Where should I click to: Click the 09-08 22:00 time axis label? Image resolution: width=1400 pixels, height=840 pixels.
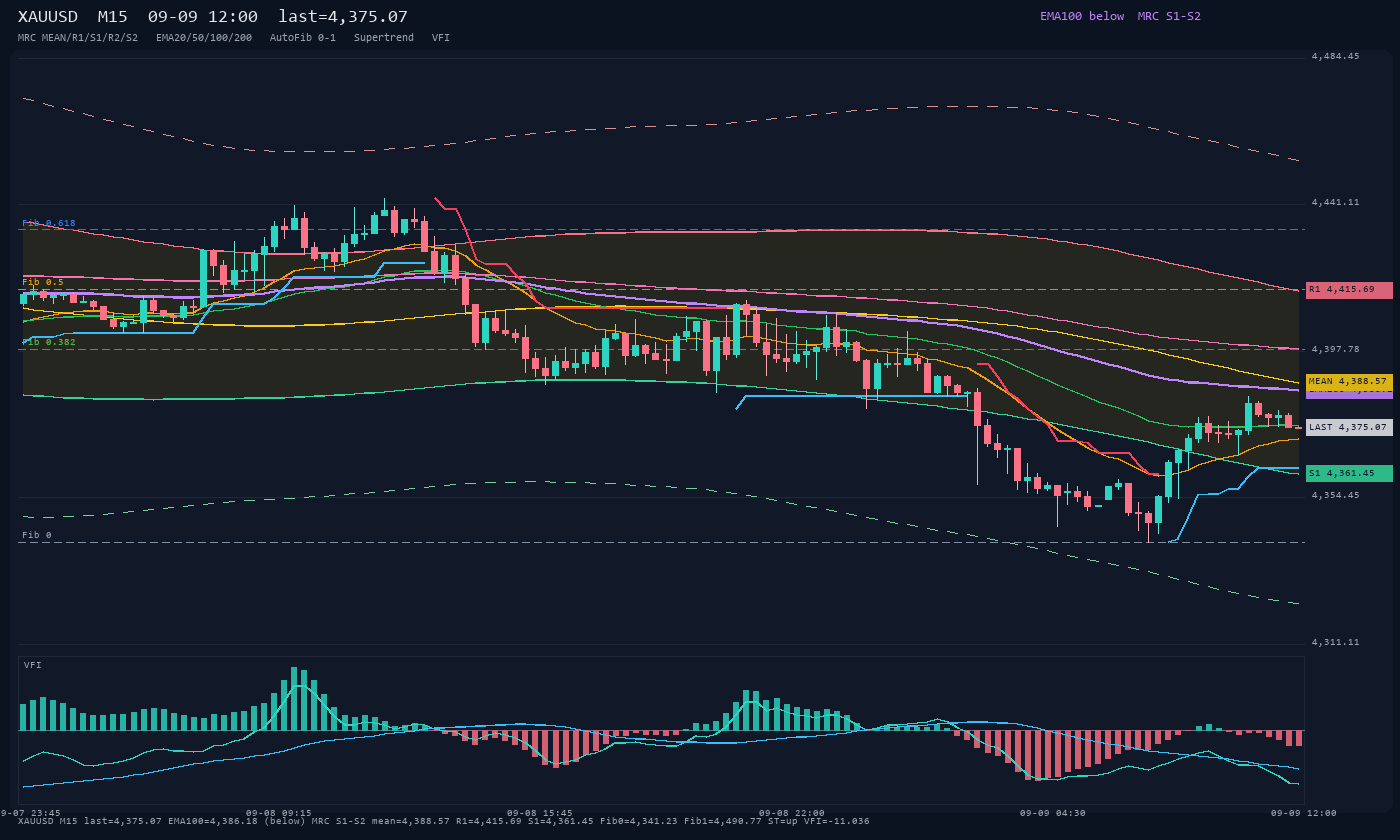pyautogui.click(x=792, y=813)
